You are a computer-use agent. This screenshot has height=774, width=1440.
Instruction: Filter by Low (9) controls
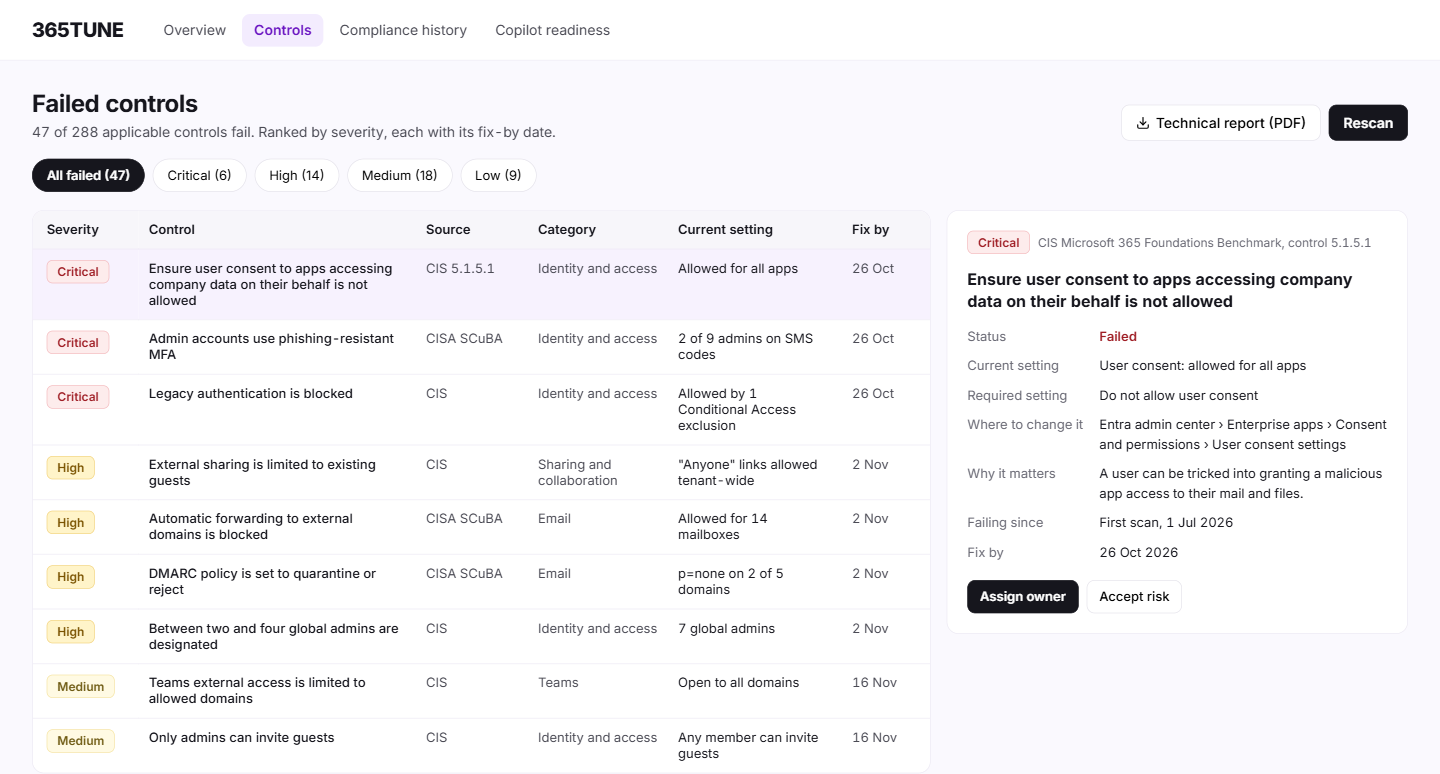pyautogui.click(x=498, y=175)
